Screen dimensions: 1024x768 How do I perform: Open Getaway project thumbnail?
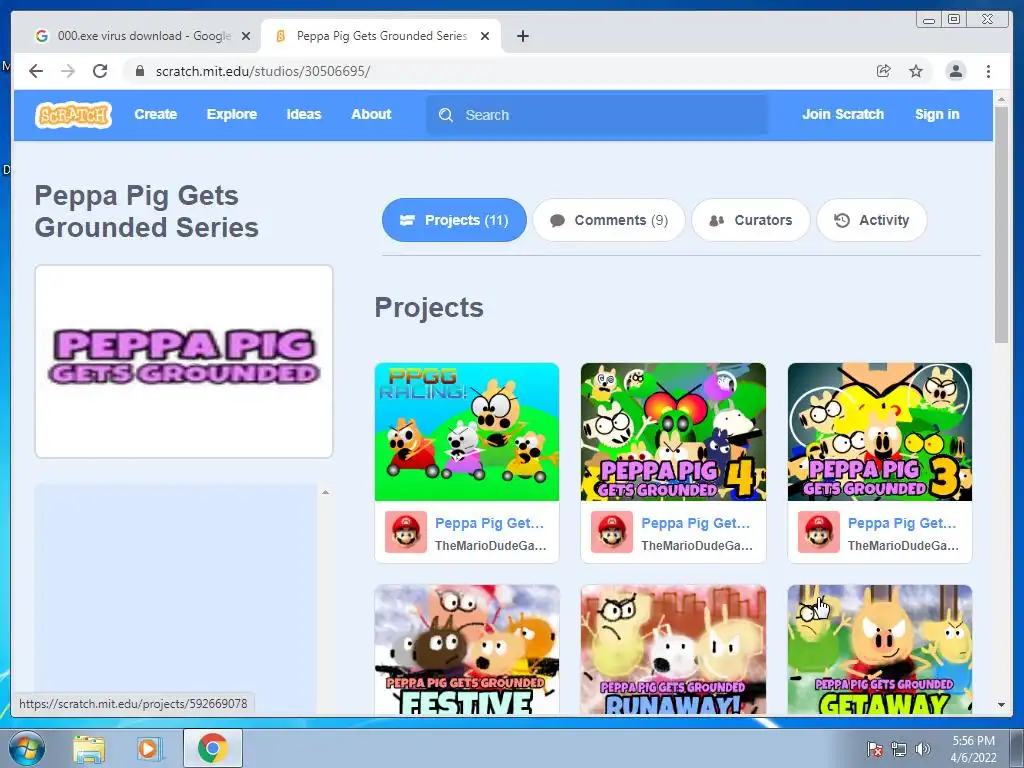tap(880, 649)
